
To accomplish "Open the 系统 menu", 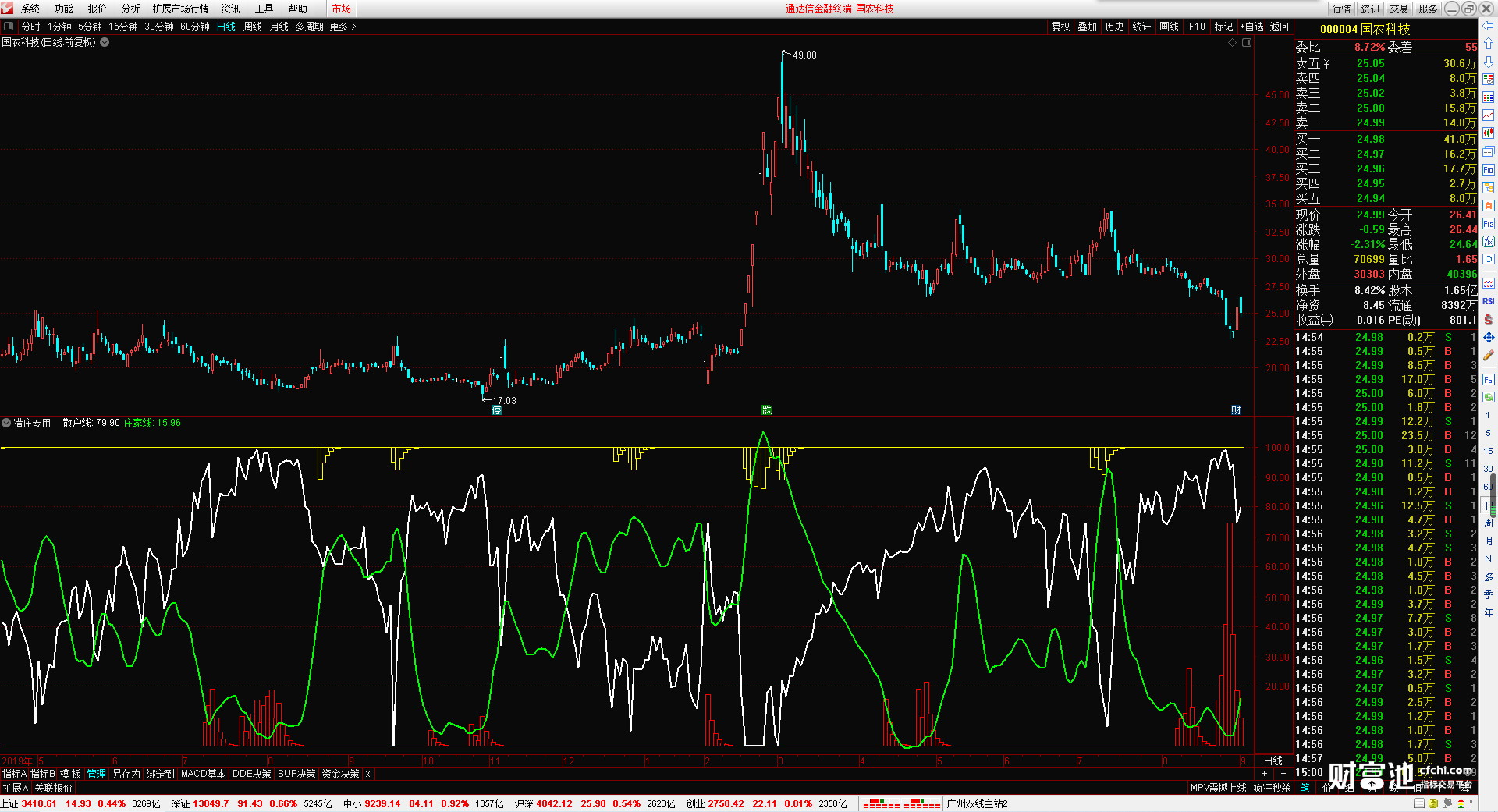I will coord(30,9).
